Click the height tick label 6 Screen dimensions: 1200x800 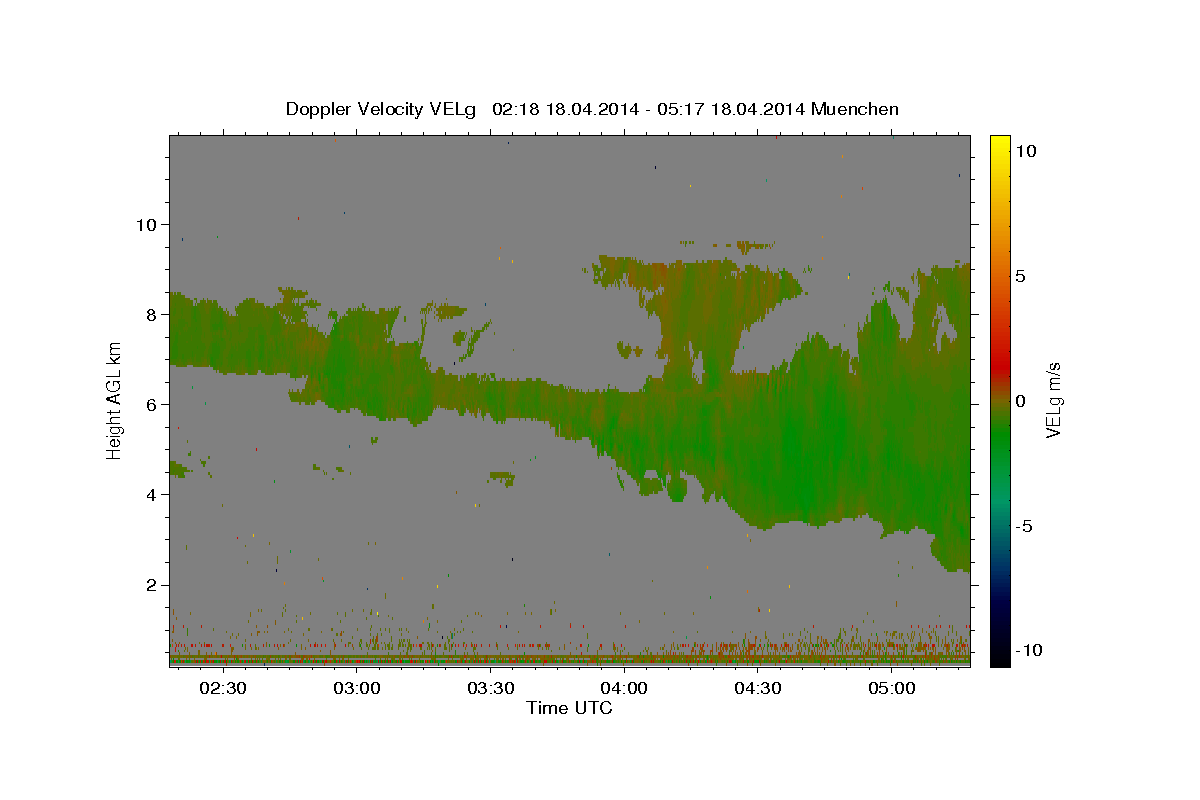[x=152, y=404]
